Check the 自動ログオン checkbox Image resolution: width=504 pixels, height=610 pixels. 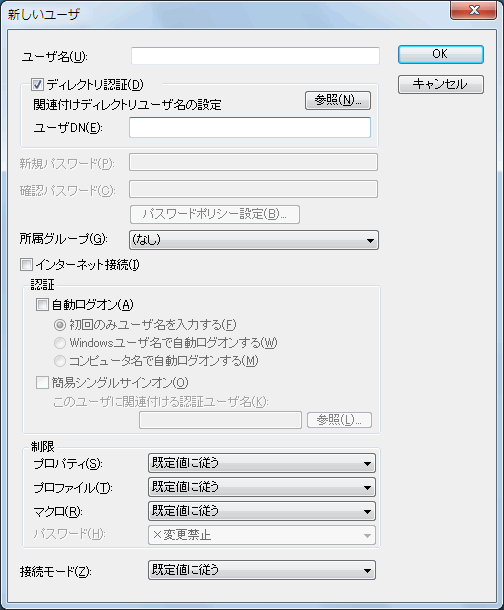(x=42, y=304)
